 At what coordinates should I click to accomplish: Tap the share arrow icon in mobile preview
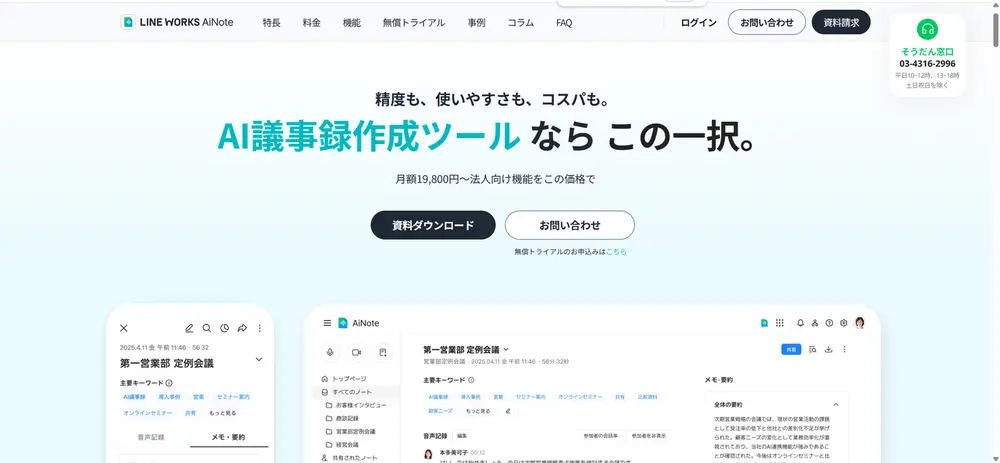coord(242,328)
